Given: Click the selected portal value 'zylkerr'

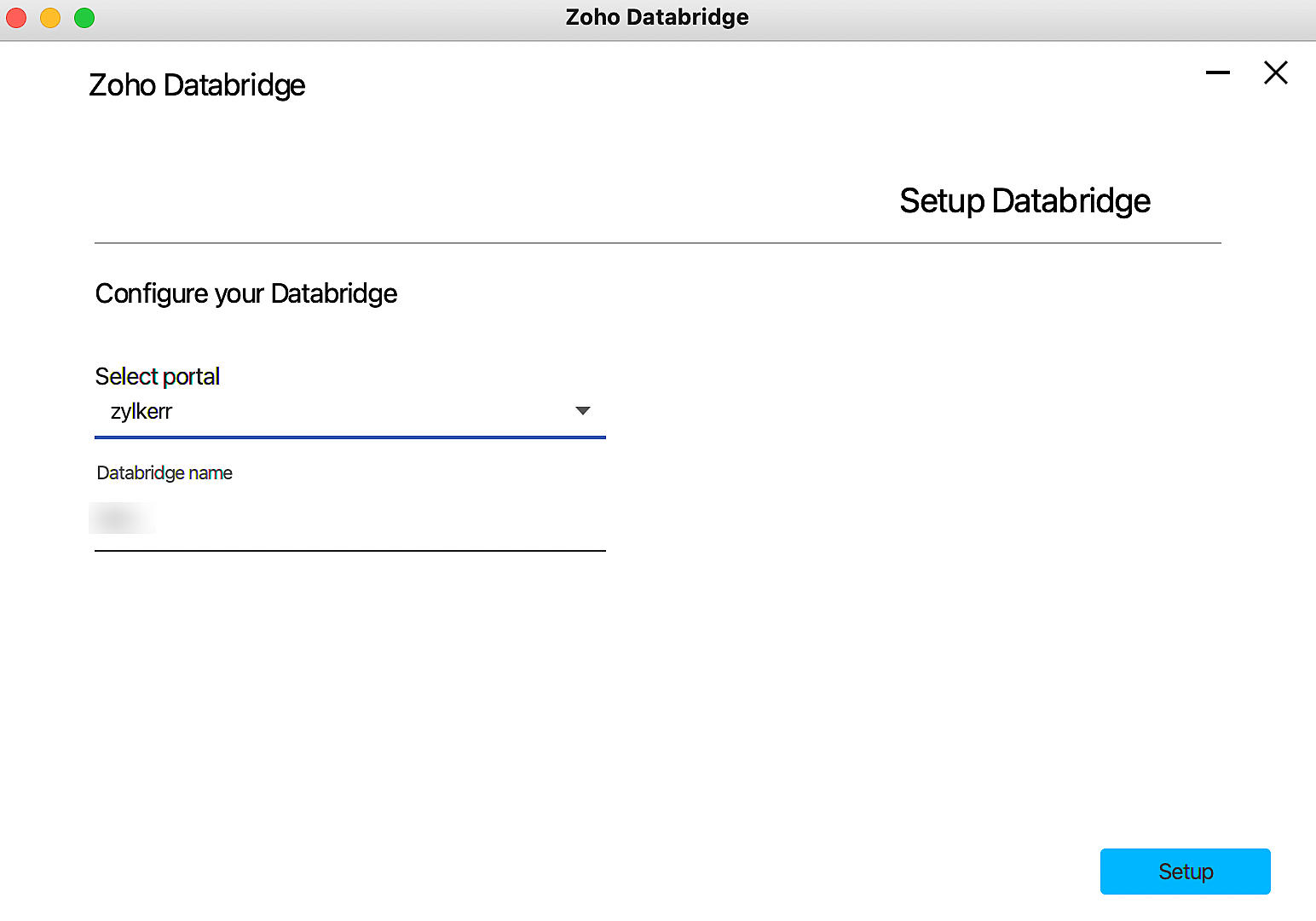Looking at the screenshot, I should point(141,411).
